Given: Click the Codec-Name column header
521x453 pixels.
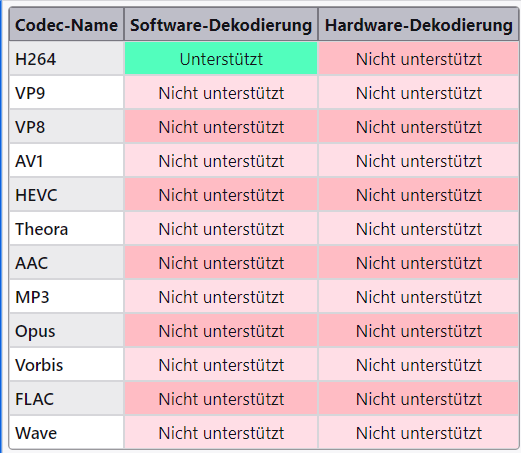Looking at the screenshot, I should coord(66,25).
